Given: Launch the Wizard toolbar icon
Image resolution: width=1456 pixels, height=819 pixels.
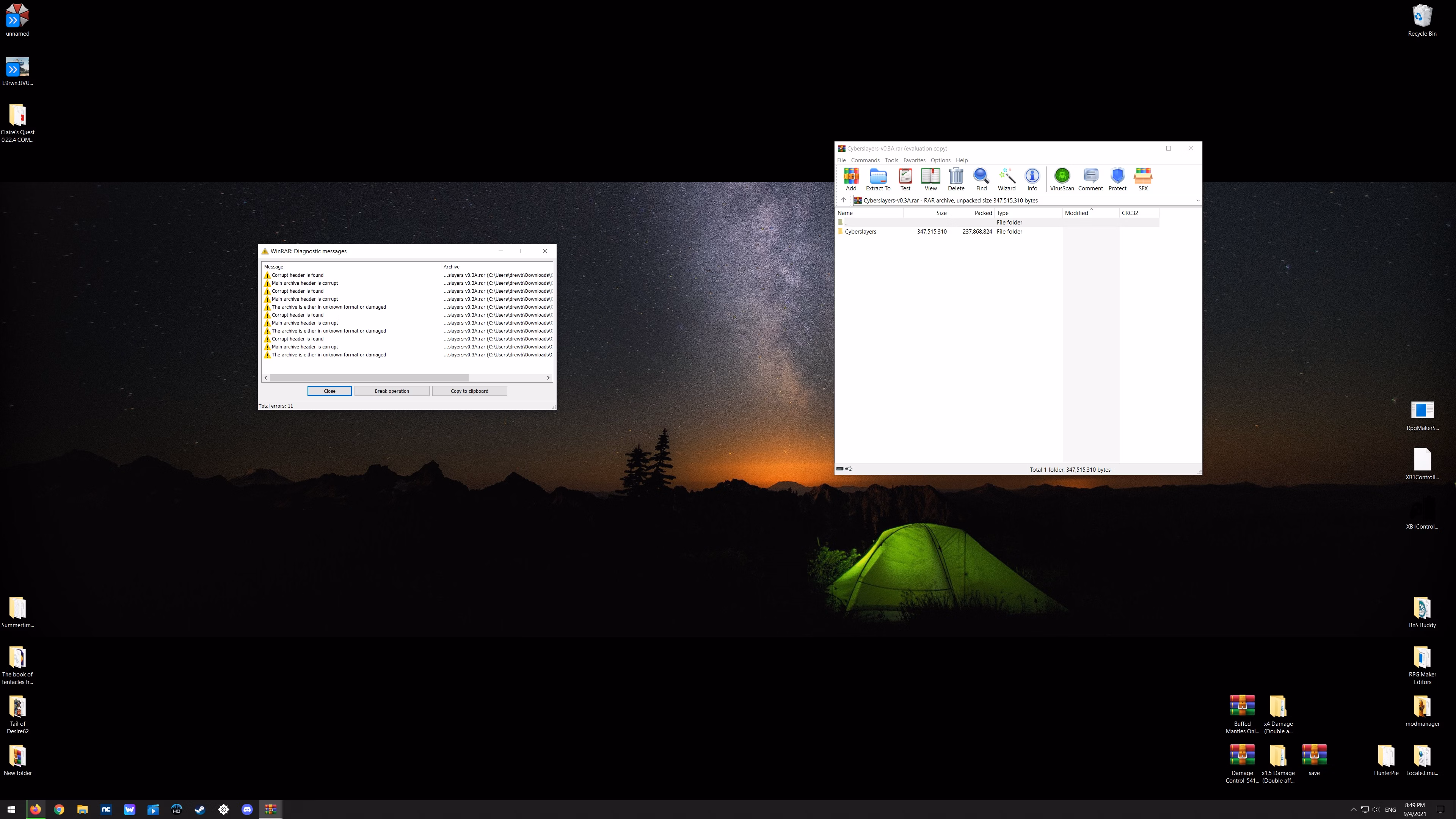Looking at the screenshot, I should coord(1006,179).
